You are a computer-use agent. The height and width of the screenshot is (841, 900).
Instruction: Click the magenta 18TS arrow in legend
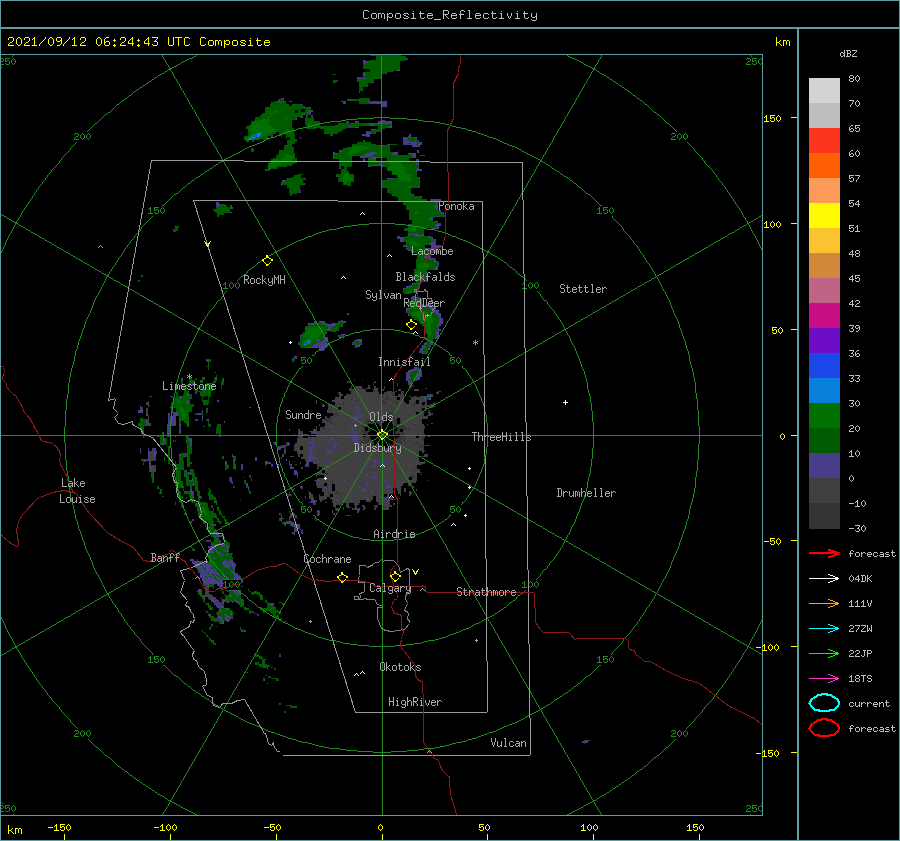click(824, 679)
